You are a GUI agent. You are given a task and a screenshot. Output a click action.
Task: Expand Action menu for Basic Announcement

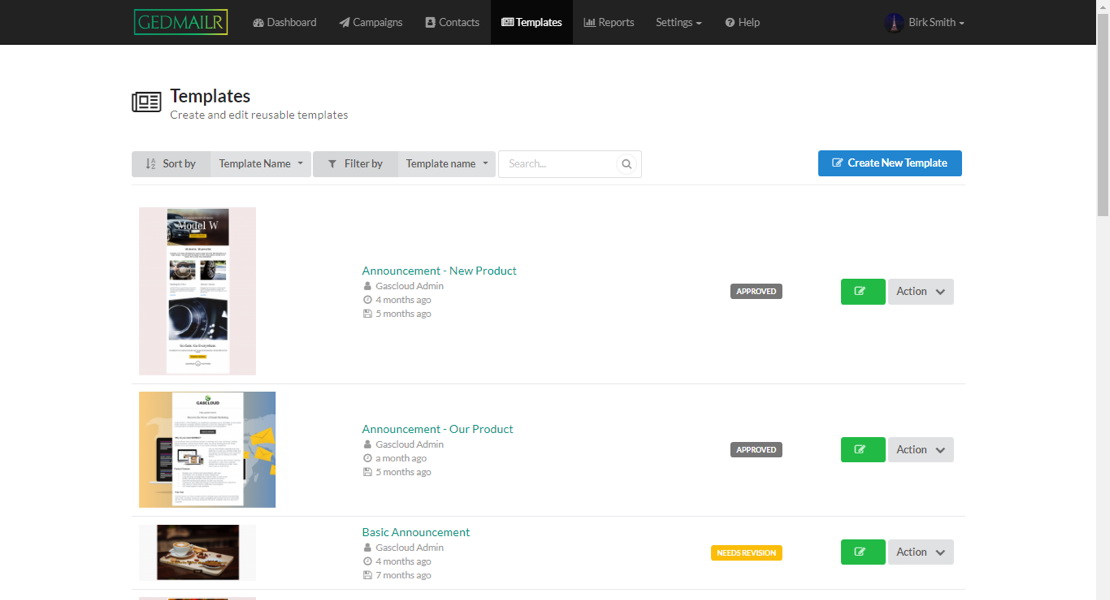920,552
